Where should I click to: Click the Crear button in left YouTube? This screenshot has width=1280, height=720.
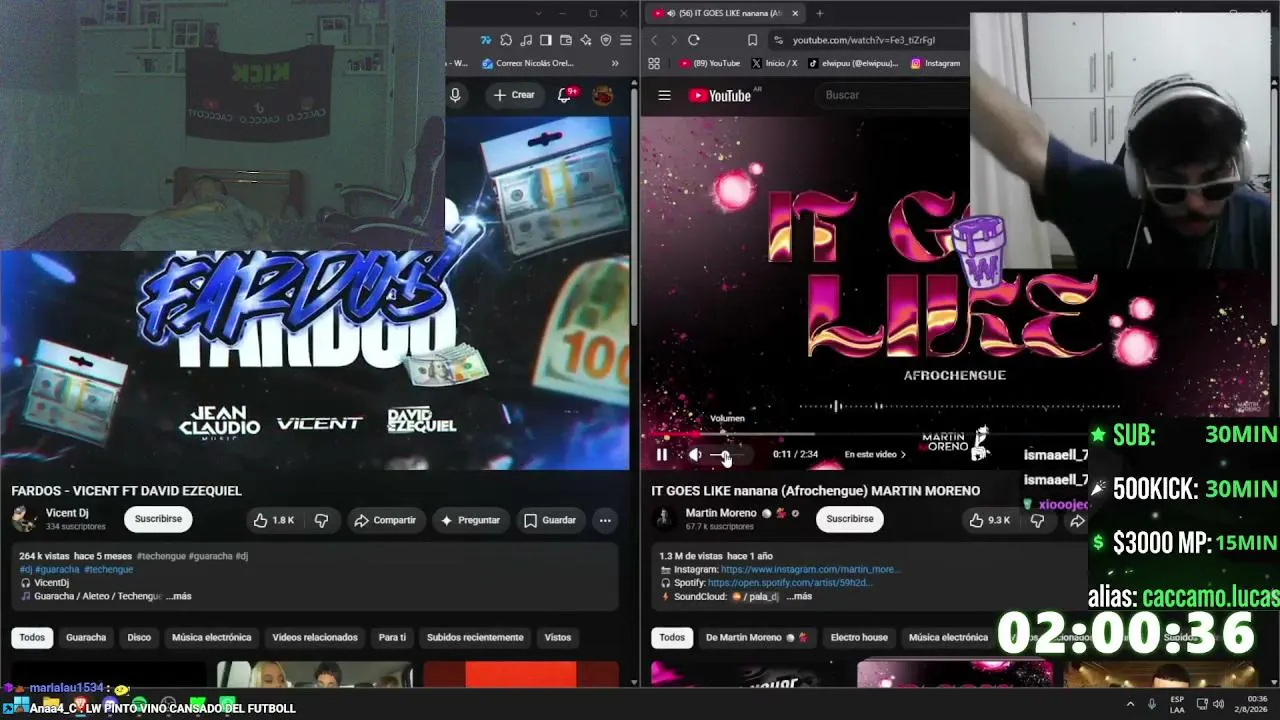[x=514, y=95]
